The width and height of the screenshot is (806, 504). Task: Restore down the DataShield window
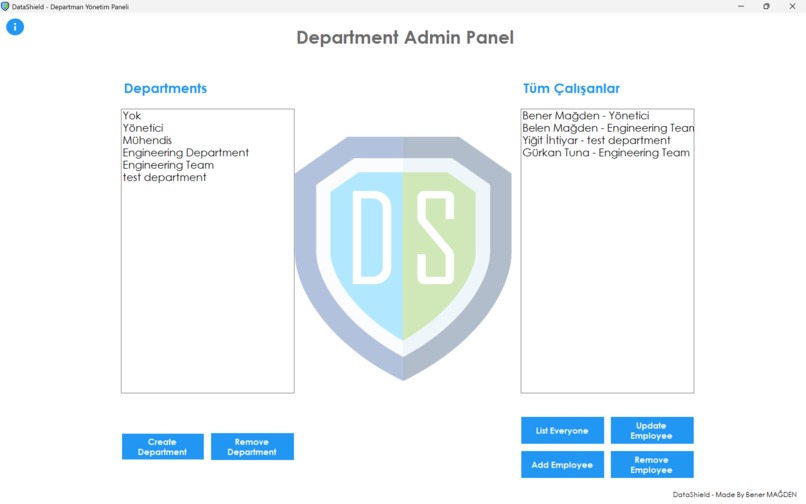coord(766,6)
